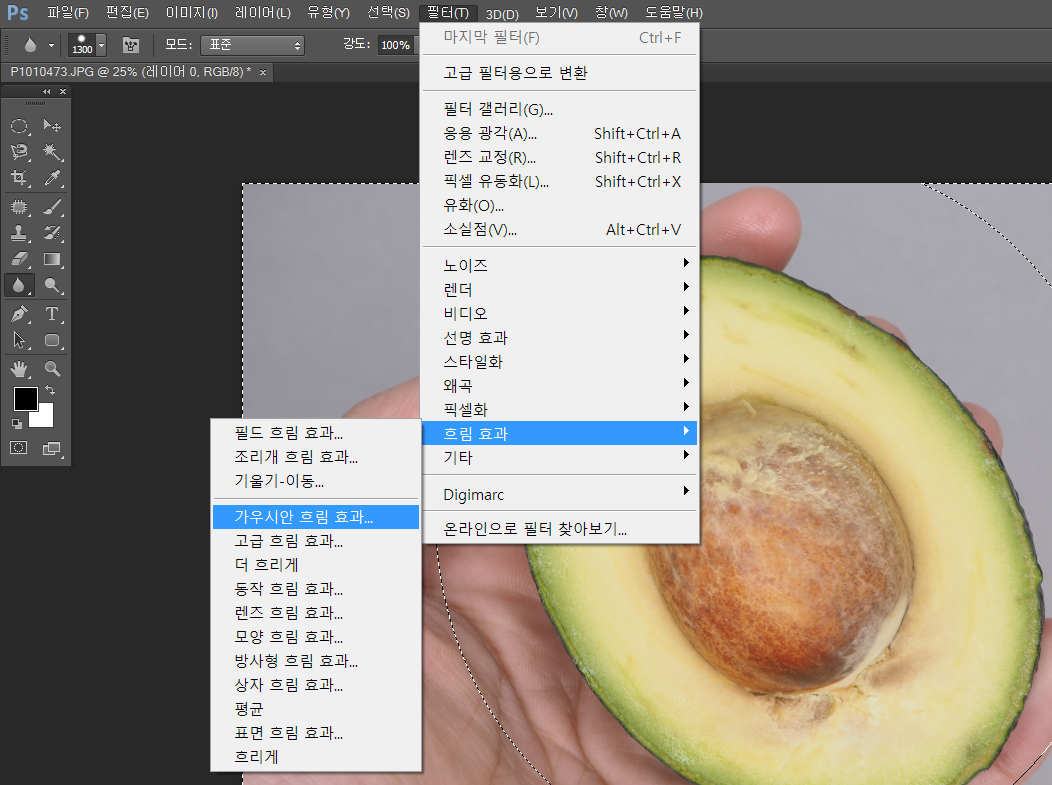Open the tool preset picker dropdown
1052x785 pixels.
point(51,46)
